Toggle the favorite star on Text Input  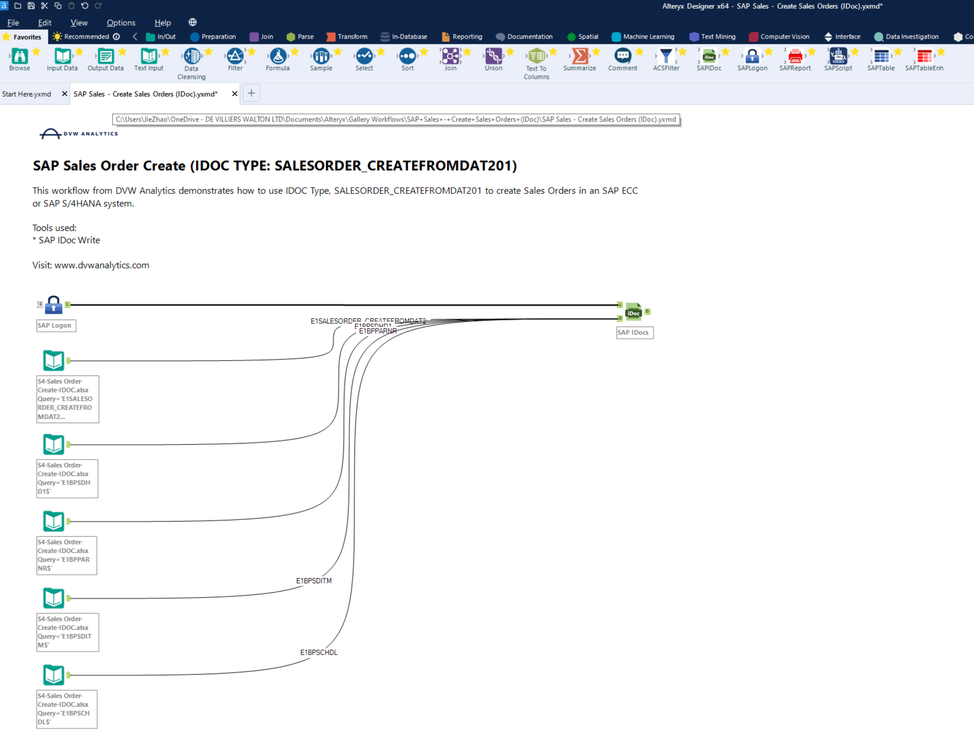point(165,51)
